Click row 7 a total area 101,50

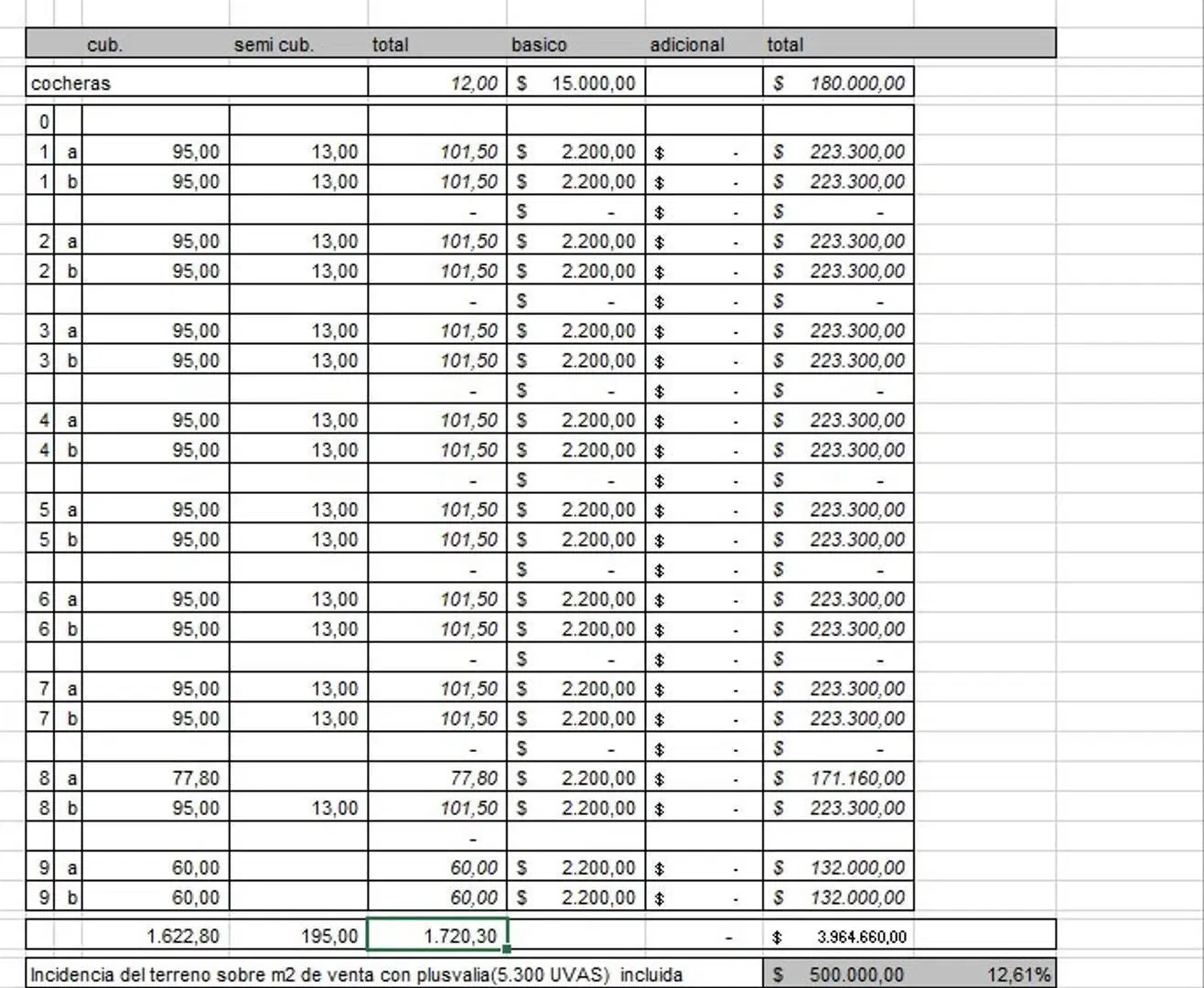[x=437, y=689]
